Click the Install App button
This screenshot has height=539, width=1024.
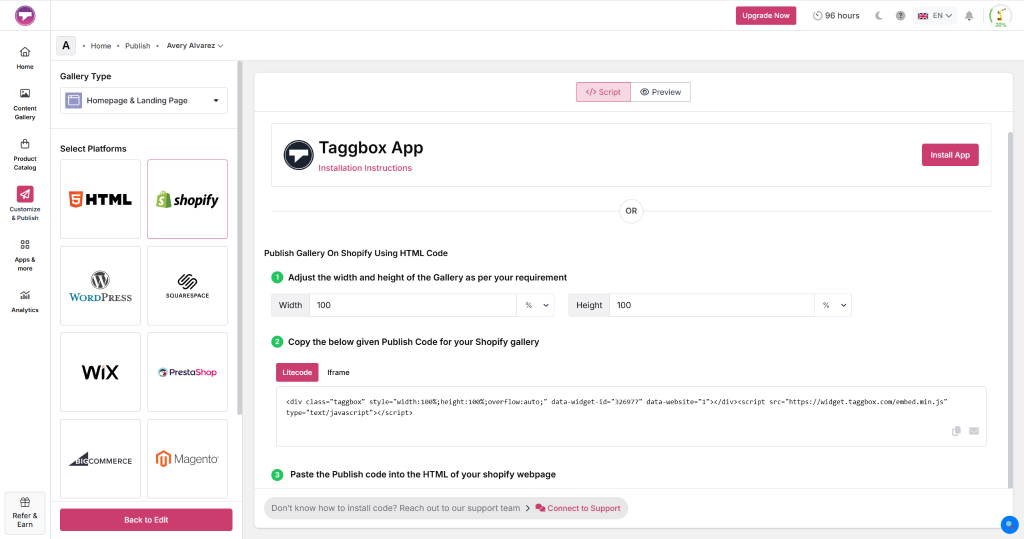pos(950,155)
